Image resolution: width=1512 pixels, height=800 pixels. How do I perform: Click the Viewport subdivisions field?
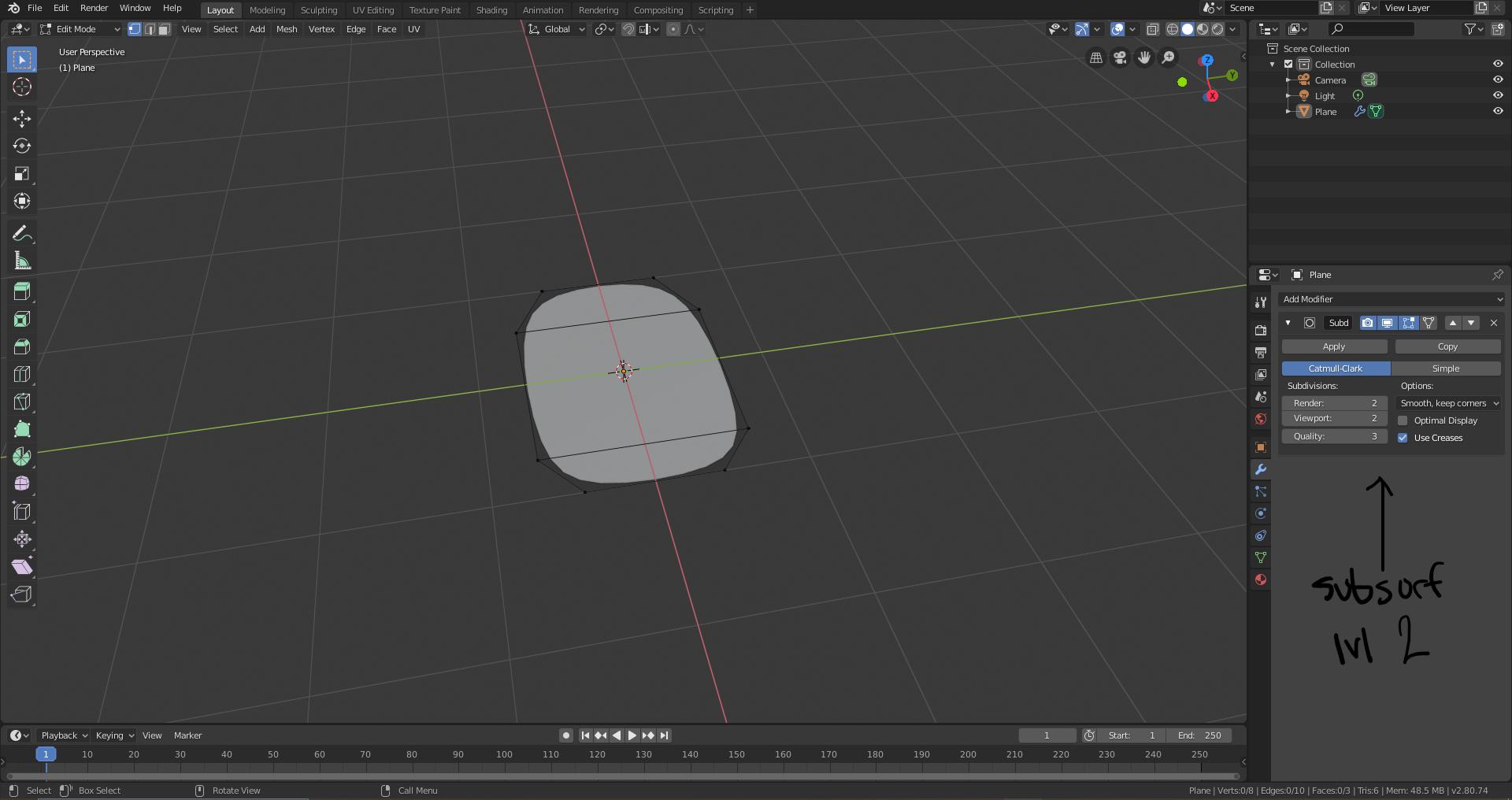[x=1335, y=419]
